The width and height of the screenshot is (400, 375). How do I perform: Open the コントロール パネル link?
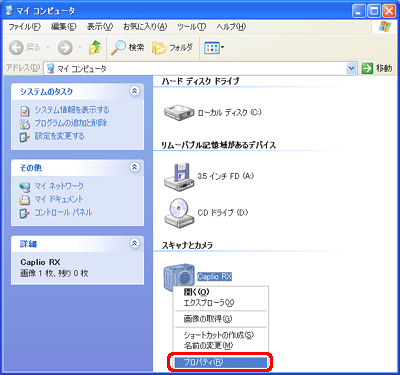tap(63, 212)
